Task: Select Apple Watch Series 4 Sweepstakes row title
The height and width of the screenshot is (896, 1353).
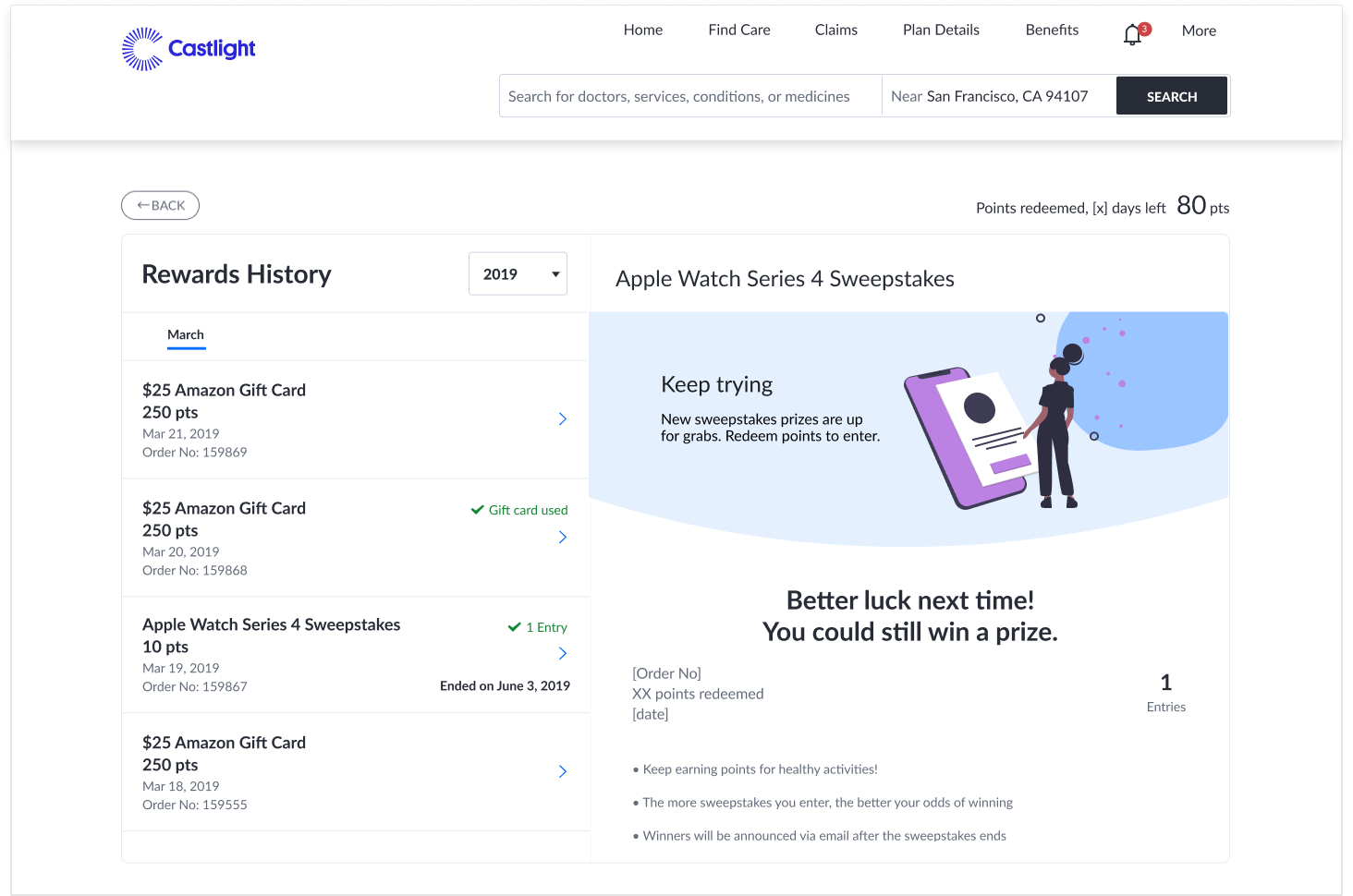Action: (x=271, y=624)
